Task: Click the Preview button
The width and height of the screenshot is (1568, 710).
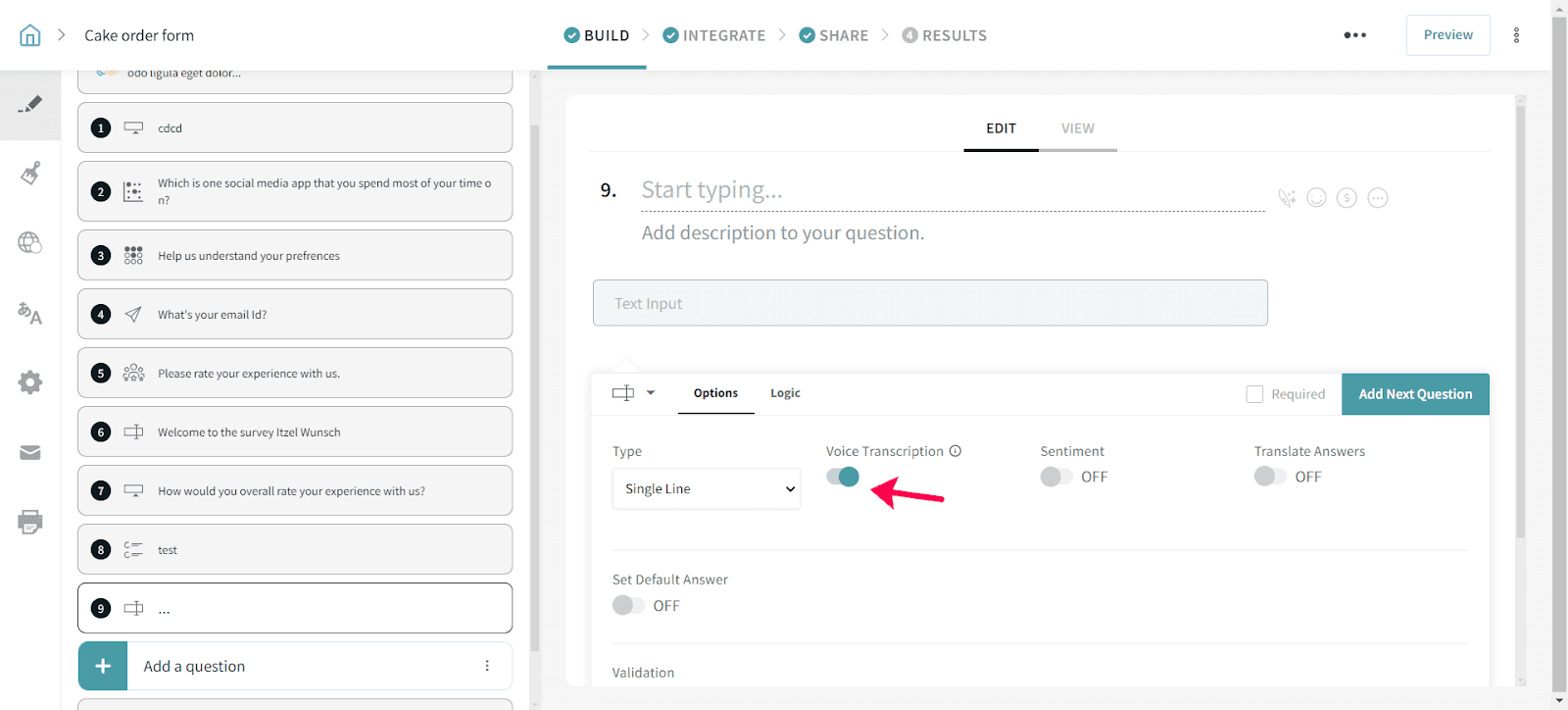Action: pos(1447,35)
